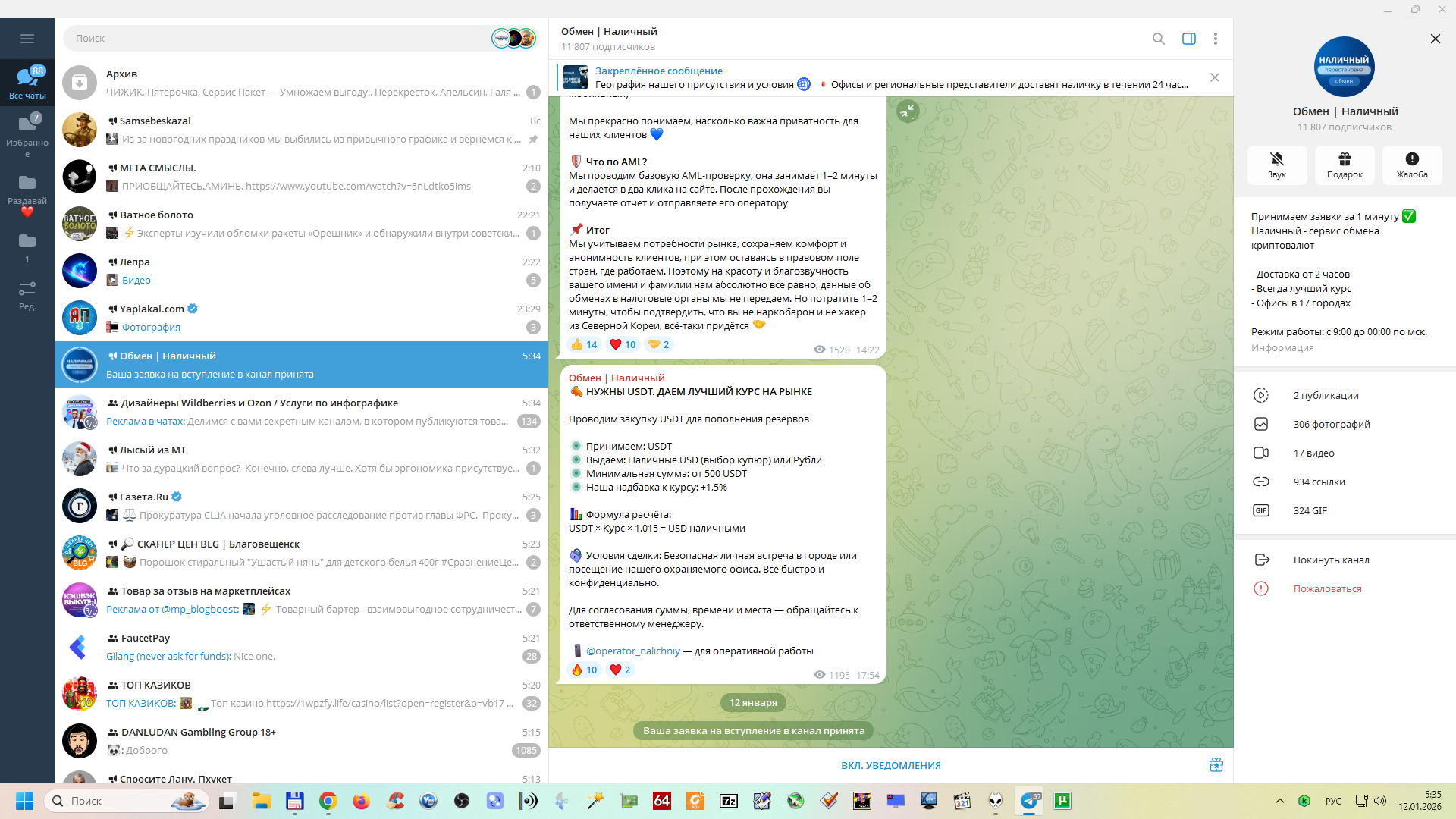Click the Жалоба report icon button
Viewport: 1456px width, 819px height.
(x=1411, y=164)
